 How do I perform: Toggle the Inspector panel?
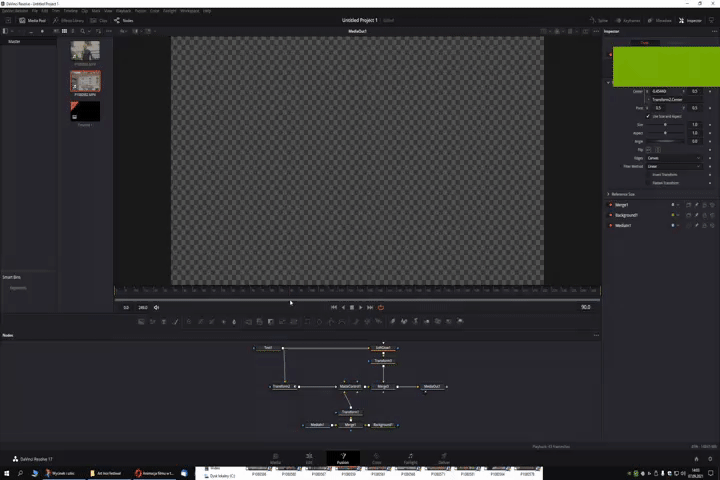click(690, 20)
